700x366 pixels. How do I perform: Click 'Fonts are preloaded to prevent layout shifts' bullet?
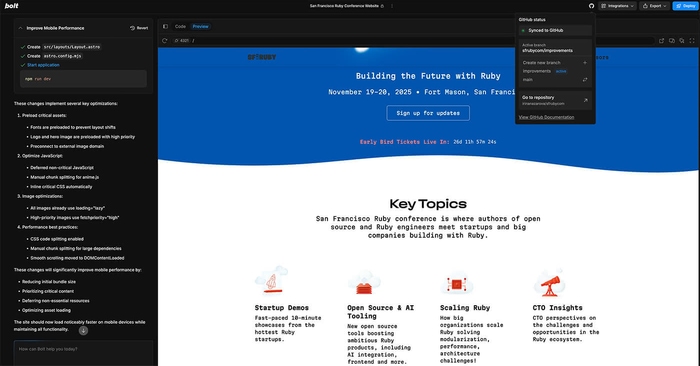pyautogui.click(x=73, y=127)
